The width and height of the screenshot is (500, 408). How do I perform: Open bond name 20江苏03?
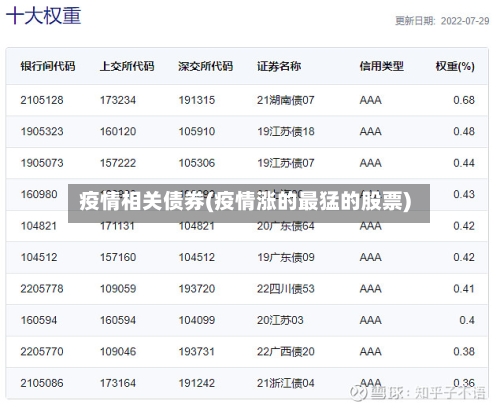[x=280, y=320]
